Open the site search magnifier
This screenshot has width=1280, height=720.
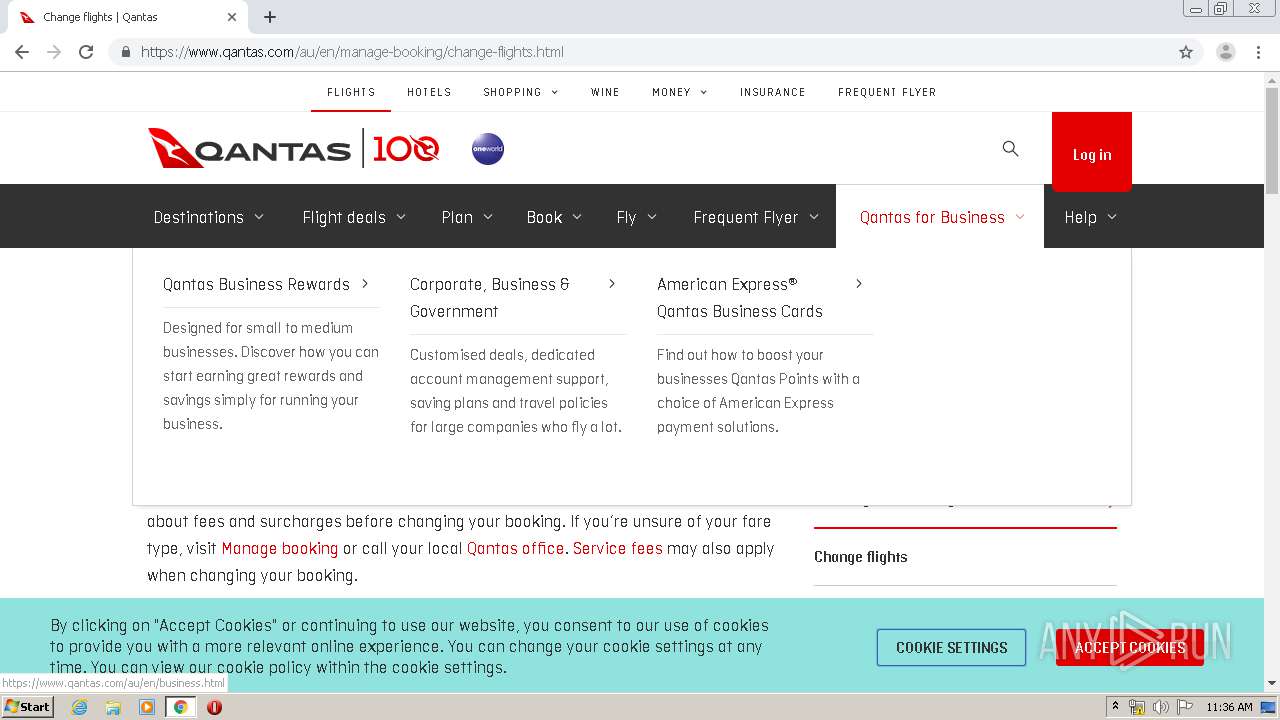click(x=1010, y=149)
